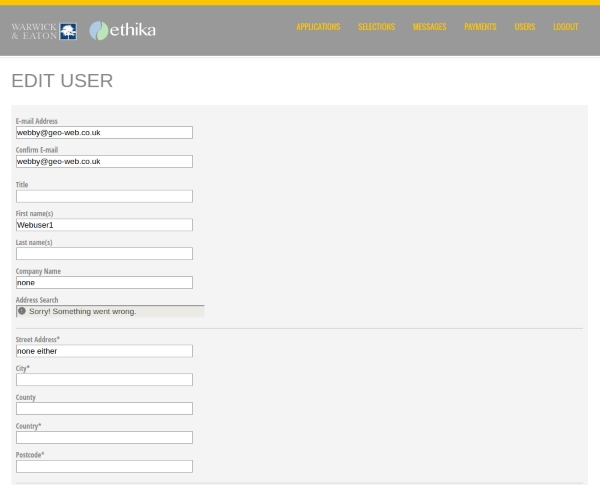
Task: Click the 'Title' label
Action: click(22, 185)
